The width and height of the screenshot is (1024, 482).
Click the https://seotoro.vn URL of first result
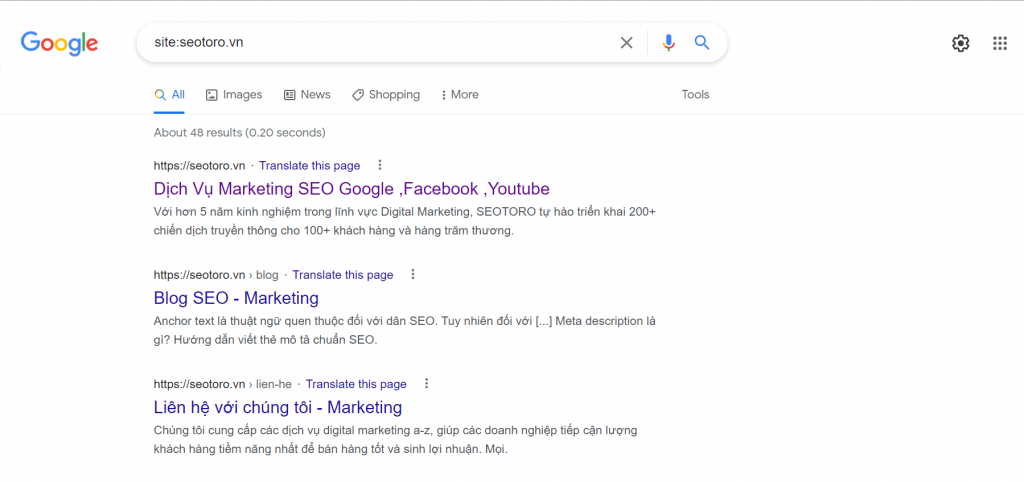click(x=199, y=166)
